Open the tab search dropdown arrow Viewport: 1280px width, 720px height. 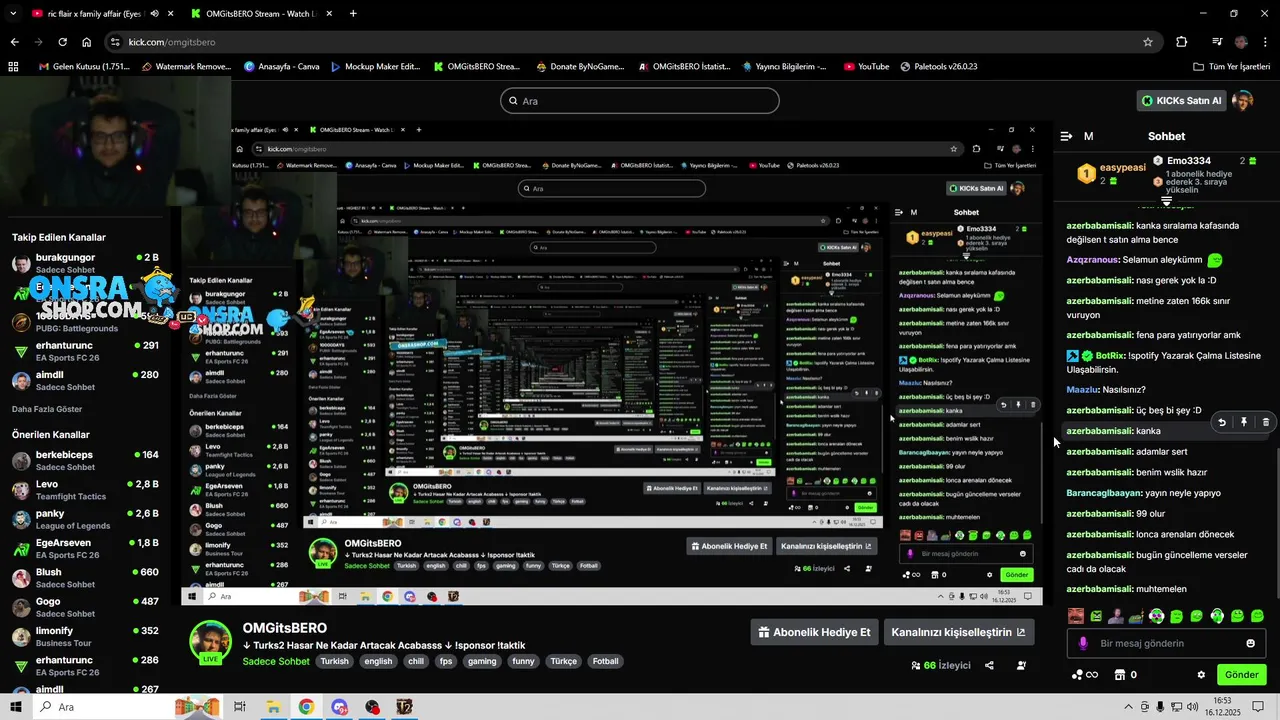point(11,14)
